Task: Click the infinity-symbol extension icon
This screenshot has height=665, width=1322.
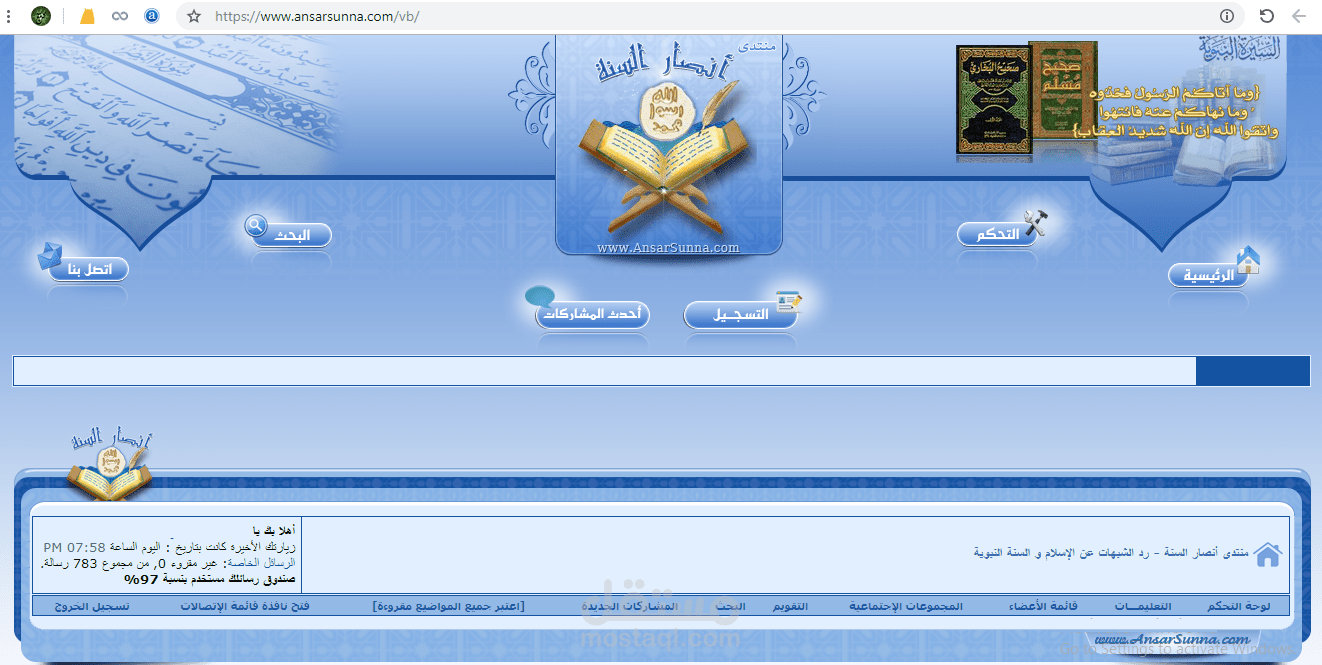Action: (120, 16)
